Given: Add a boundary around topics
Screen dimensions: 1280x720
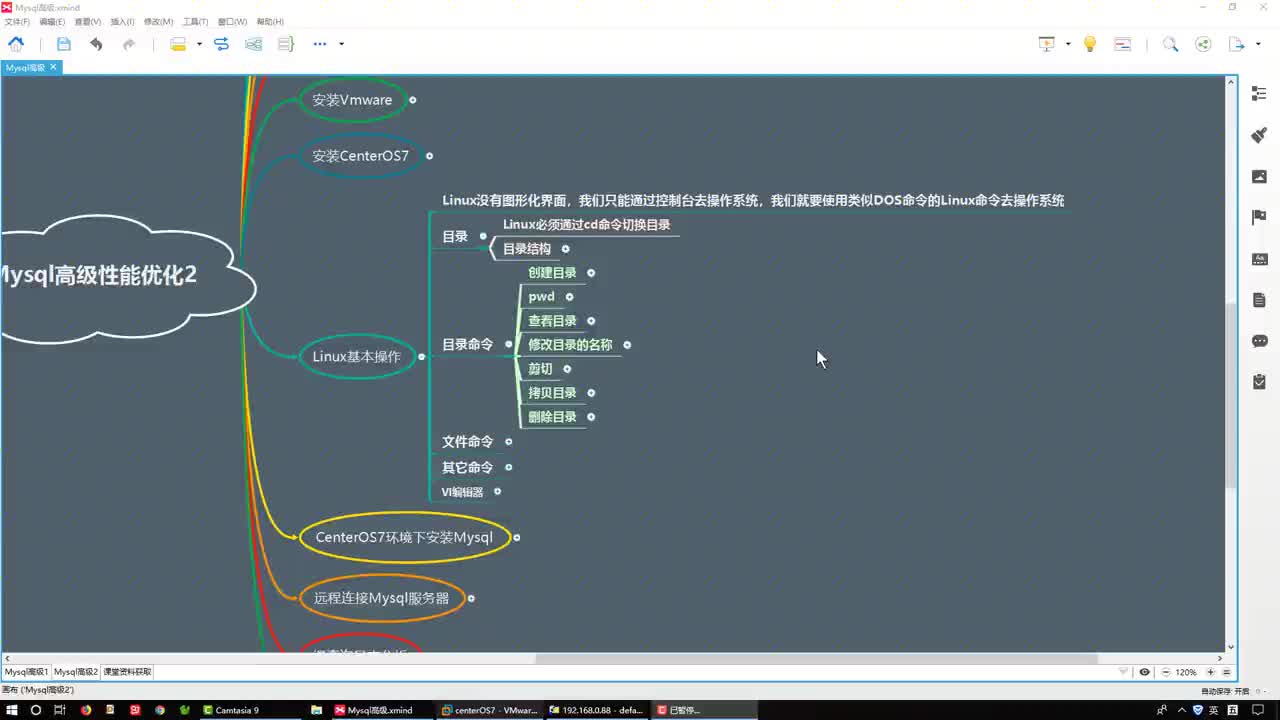Looking at the screenshot, I should click(253, 44).
